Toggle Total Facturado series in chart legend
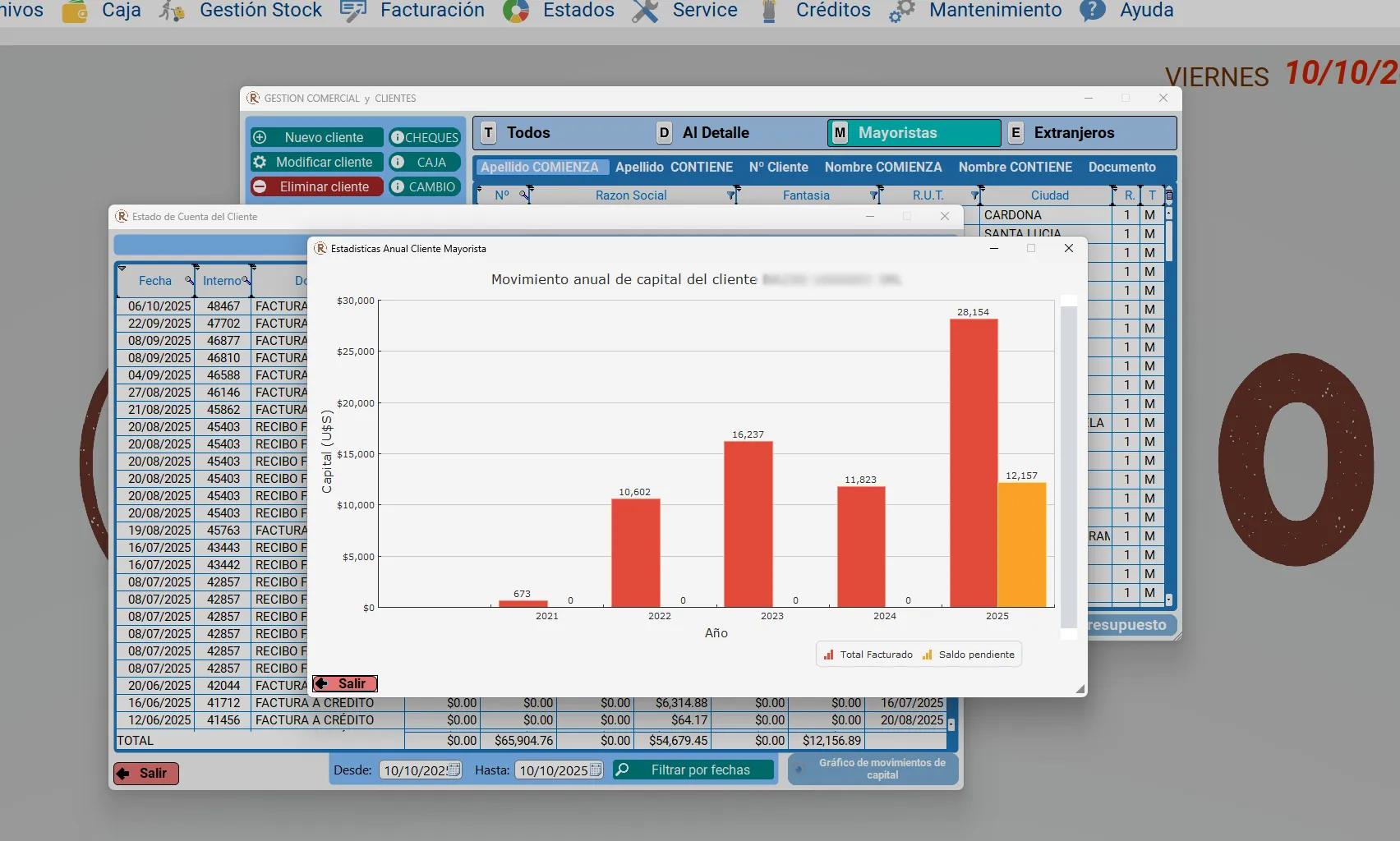Screen dimensions: 1400x841 tap(868, 655)
